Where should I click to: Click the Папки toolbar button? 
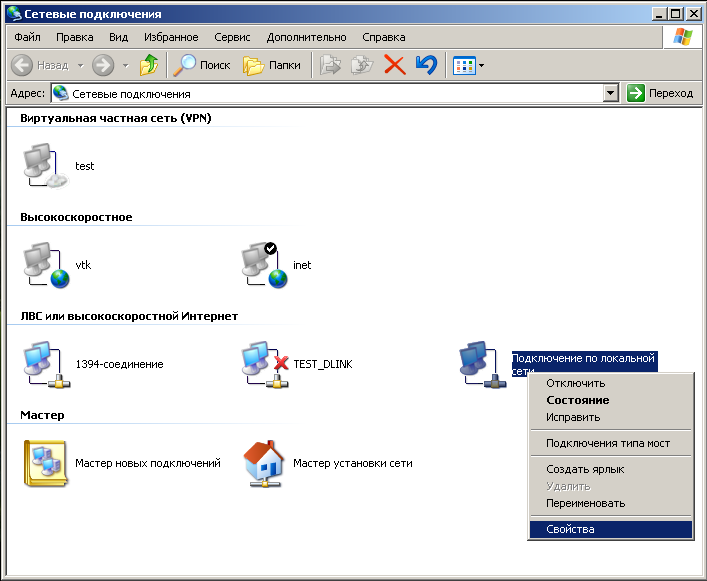pyautogui.click(x=273, y=65)
